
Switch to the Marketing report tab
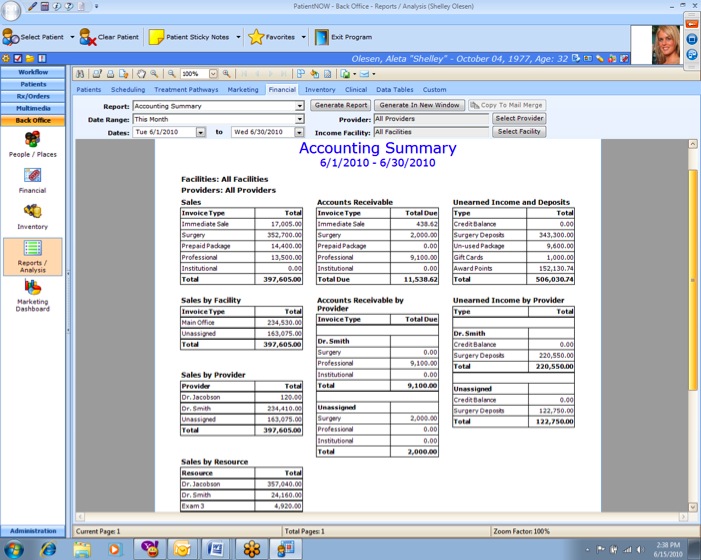pyautogui.click(x=243, y=89)
